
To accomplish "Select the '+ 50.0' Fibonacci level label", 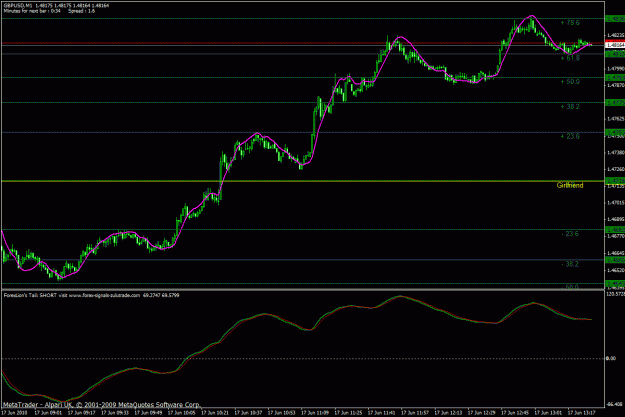I will click(x=570, y=82).
